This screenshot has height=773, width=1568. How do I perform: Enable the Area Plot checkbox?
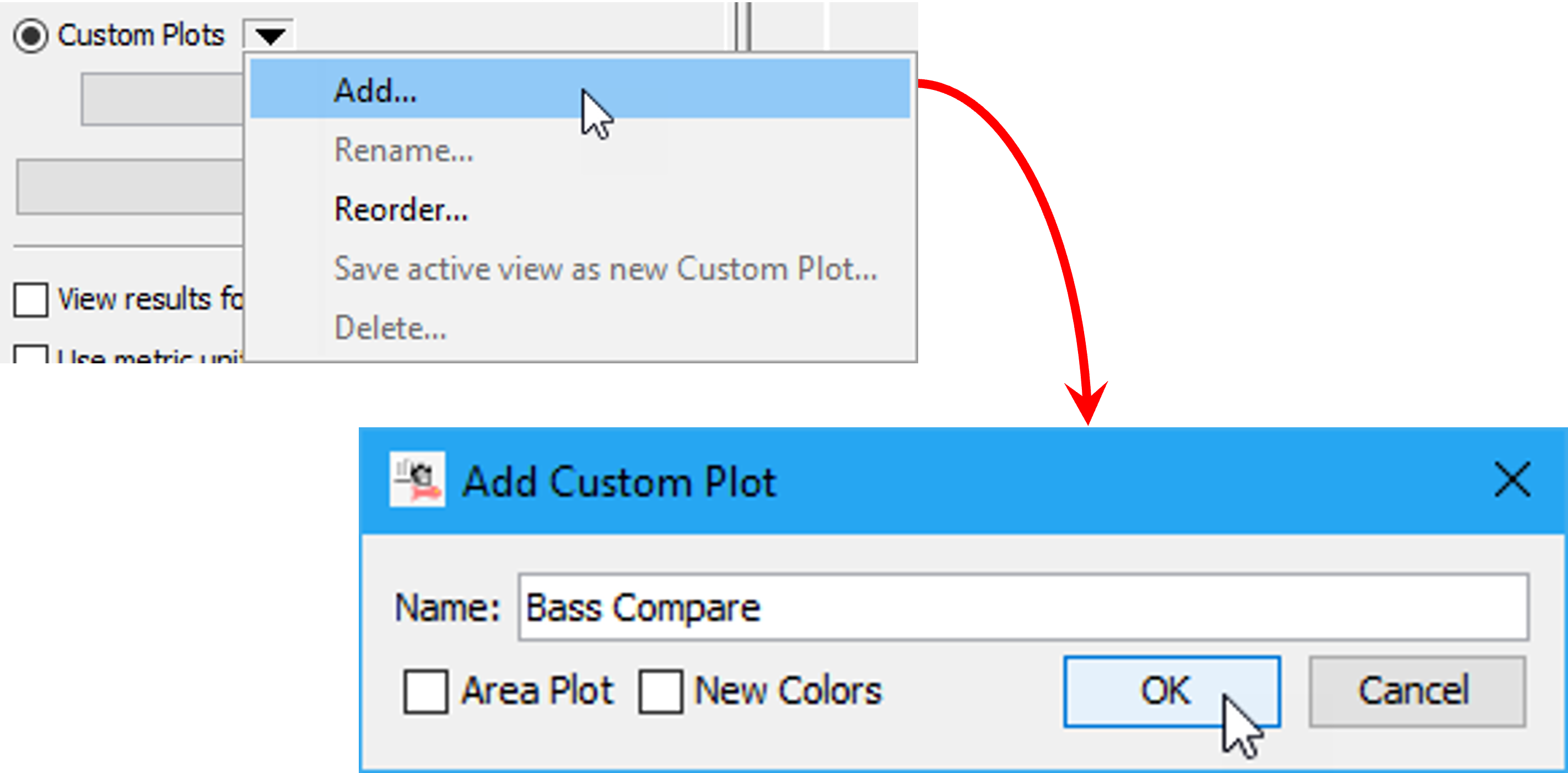[x=426, y=691]
